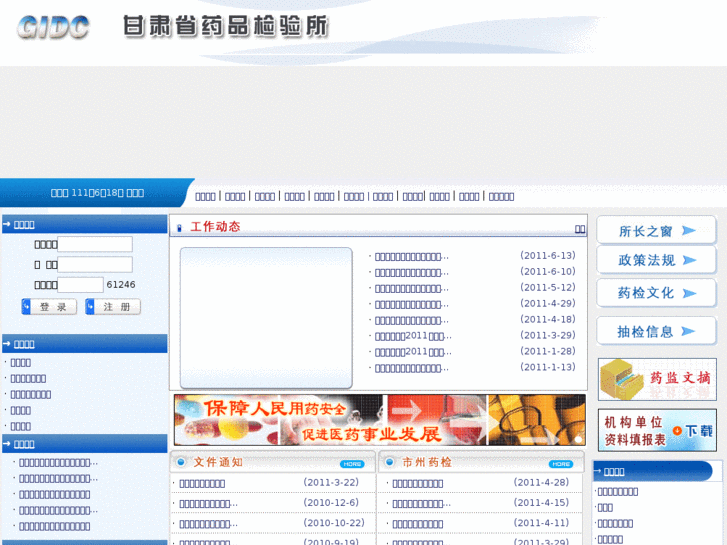Open news item dated 2011-4-29
The image size is (727, 545).
411,304
